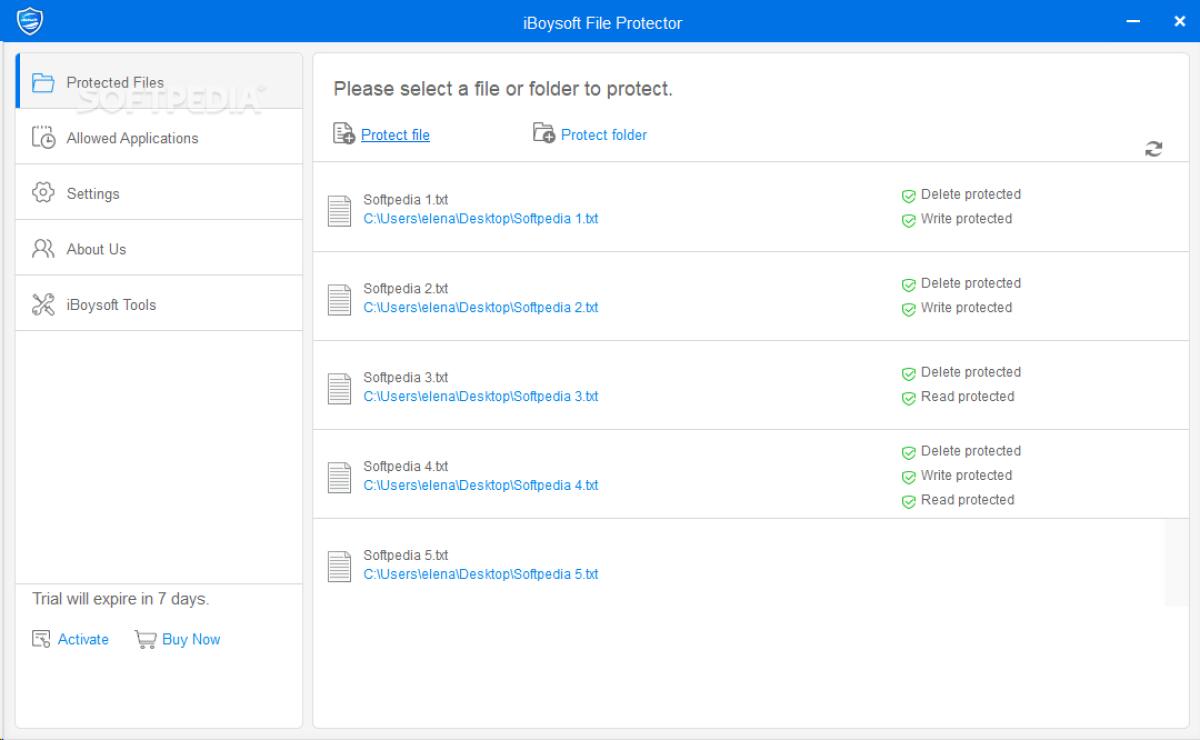Click the Protect file link

394,134
